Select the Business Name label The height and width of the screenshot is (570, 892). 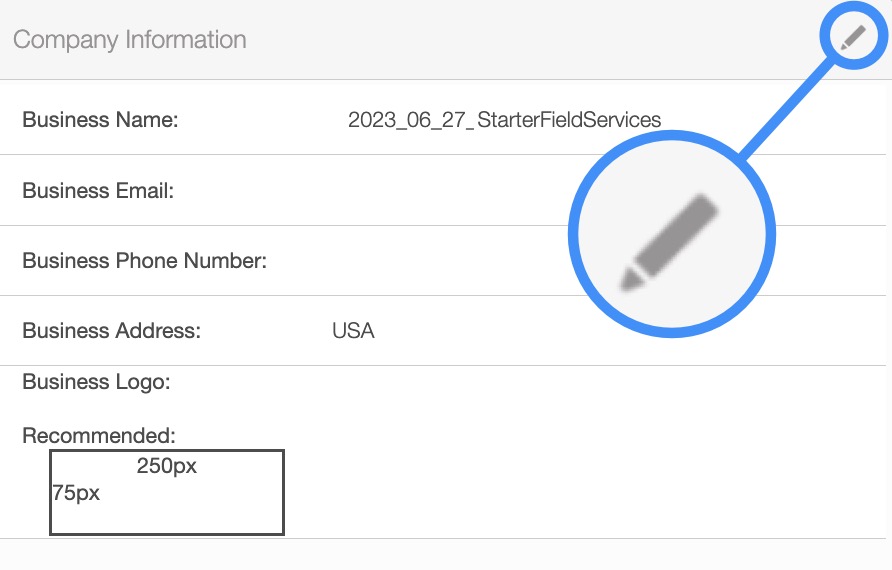click(100, 120)
